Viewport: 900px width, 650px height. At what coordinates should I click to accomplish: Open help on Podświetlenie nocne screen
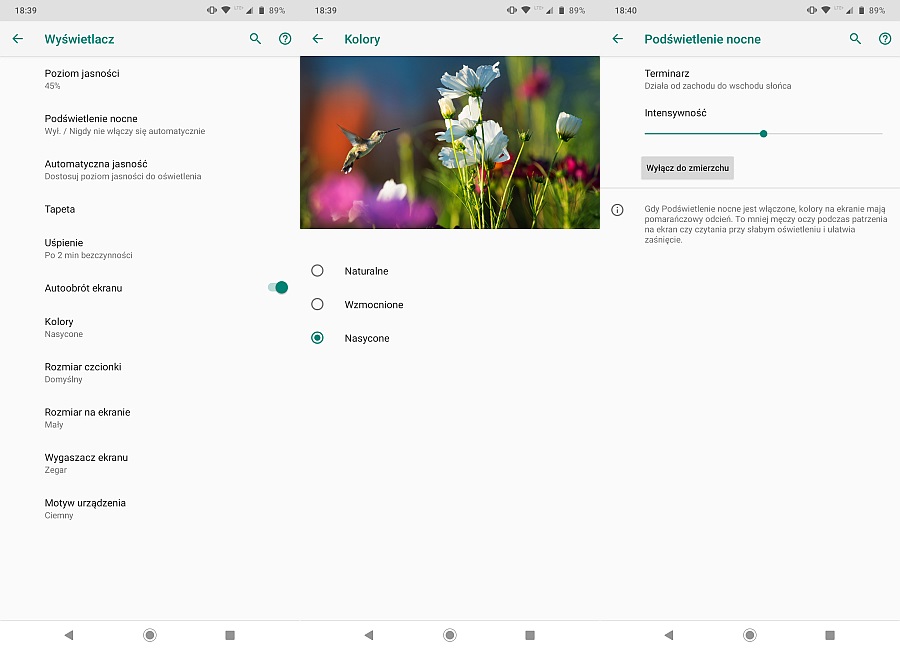[x=885, y=39]
